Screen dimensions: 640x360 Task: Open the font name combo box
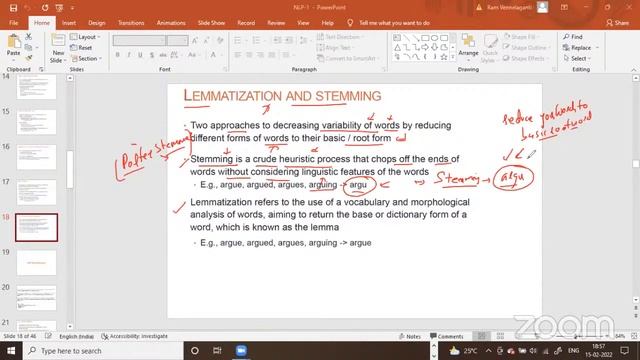point(139,40)
